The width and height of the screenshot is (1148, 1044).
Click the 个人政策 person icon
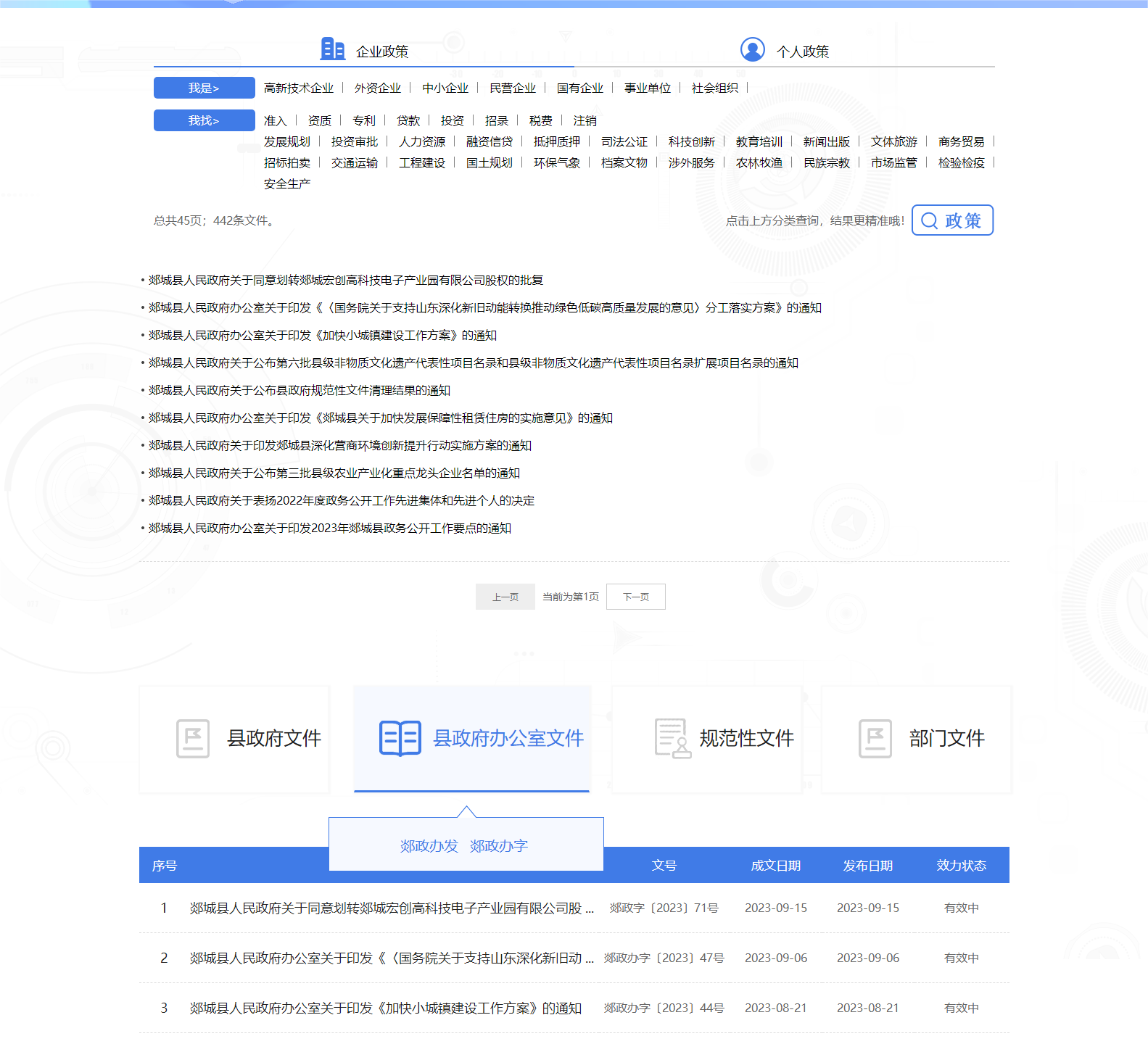pyautogui.click(x=753, y=49)
